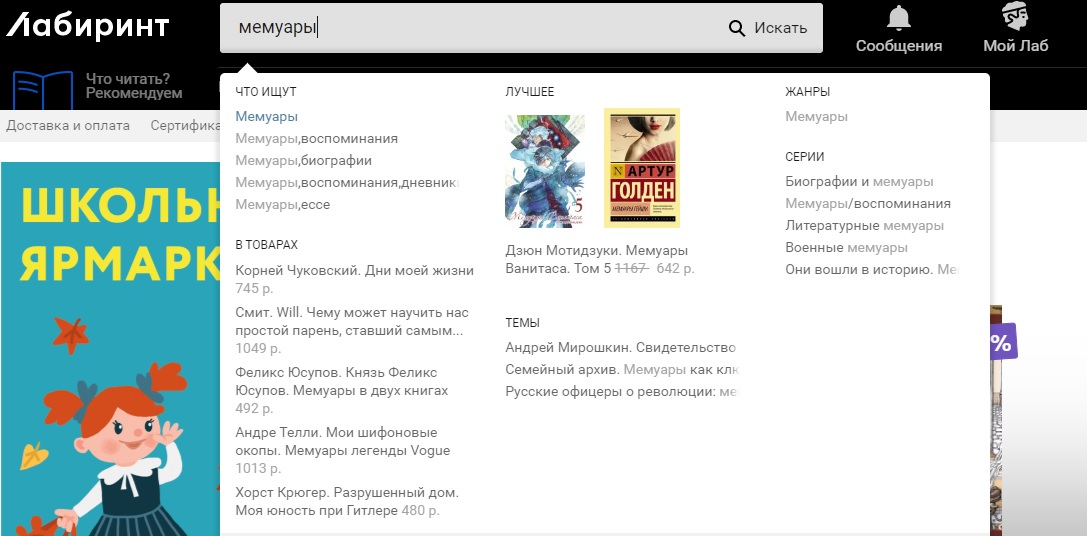Click the СЕРИИ heading
The height and width of the screenshot is (536, 1087).
[x=805, y=157]
